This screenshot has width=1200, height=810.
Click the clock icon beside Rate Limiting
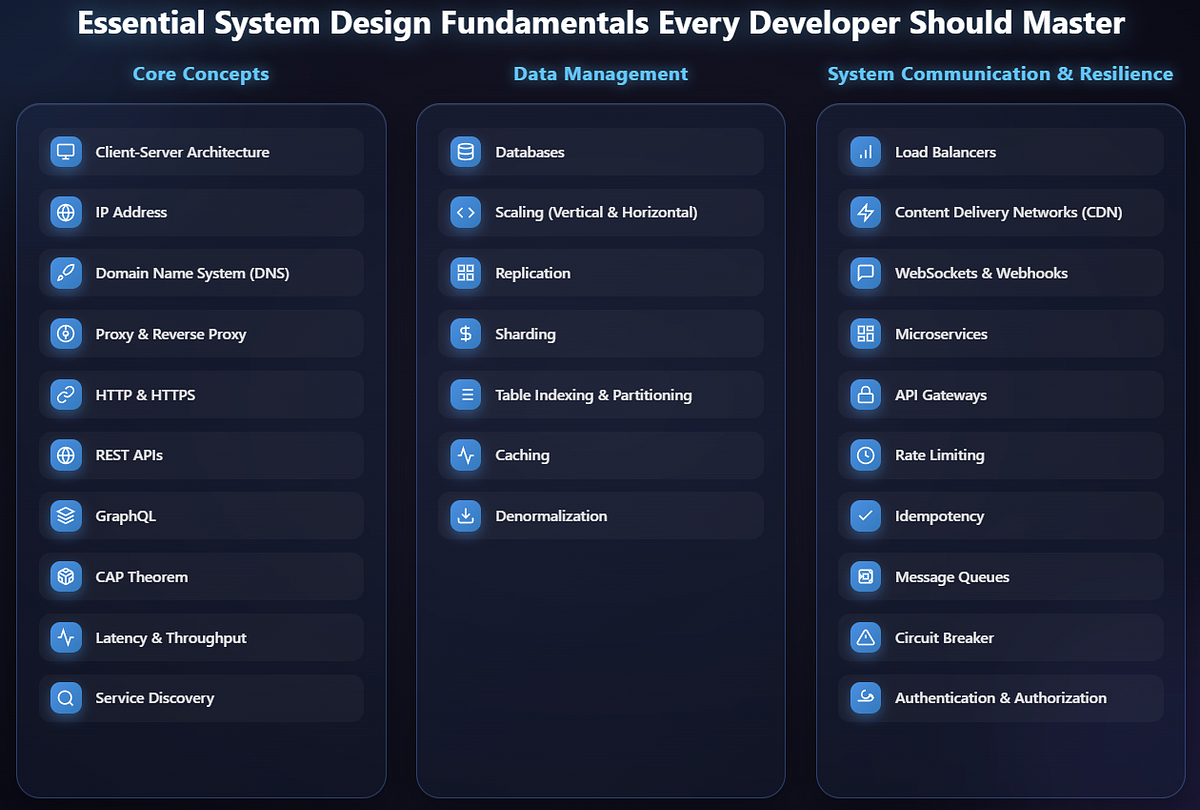click(865, 455)
